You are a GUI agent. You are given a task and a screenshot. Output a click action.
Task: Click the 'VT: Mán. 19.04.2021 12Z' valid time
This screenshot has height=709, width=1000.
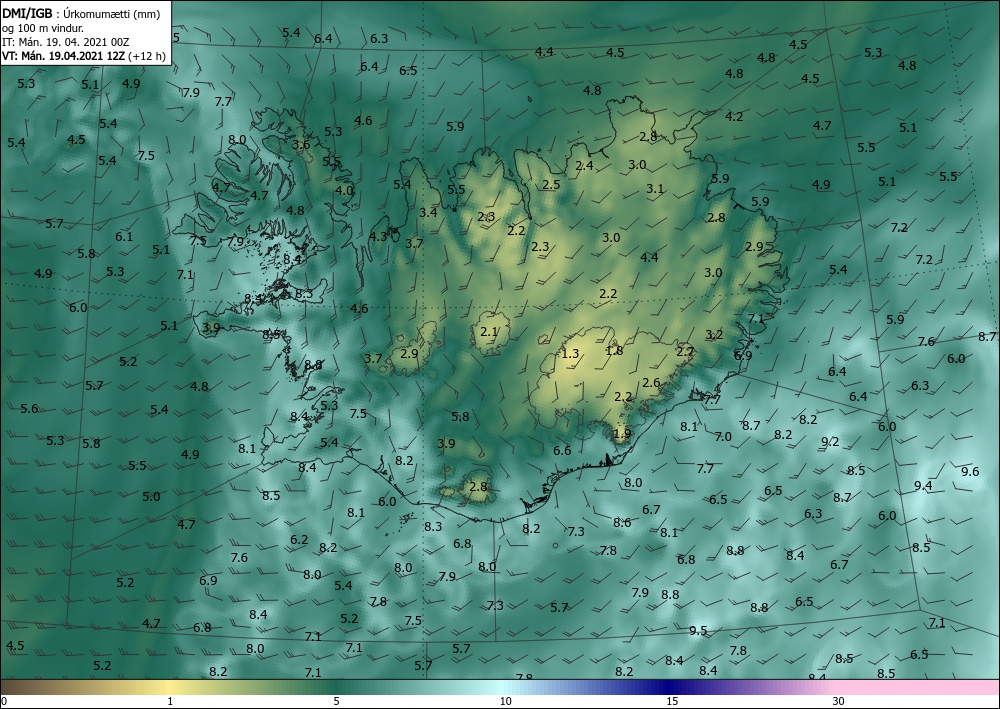coord(64,56)
